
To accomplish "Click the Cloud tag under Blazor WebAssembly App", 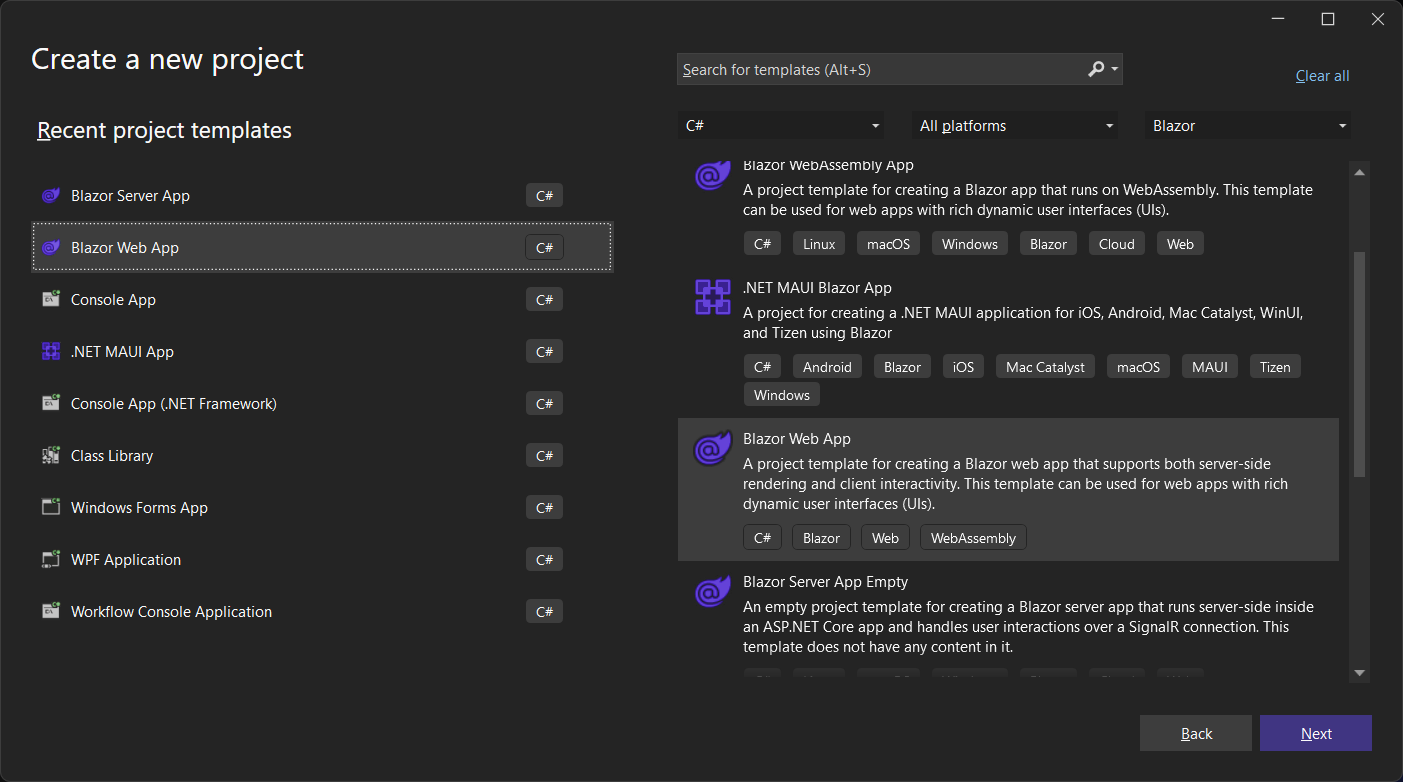I will (1117, 244).
